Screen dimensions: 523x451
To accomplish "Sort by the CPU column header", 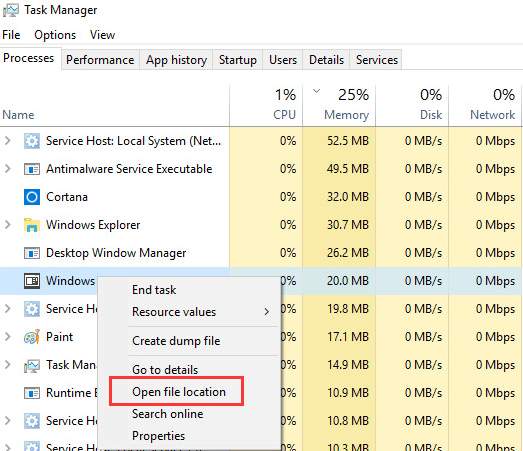I will click(x=266, y=105).
